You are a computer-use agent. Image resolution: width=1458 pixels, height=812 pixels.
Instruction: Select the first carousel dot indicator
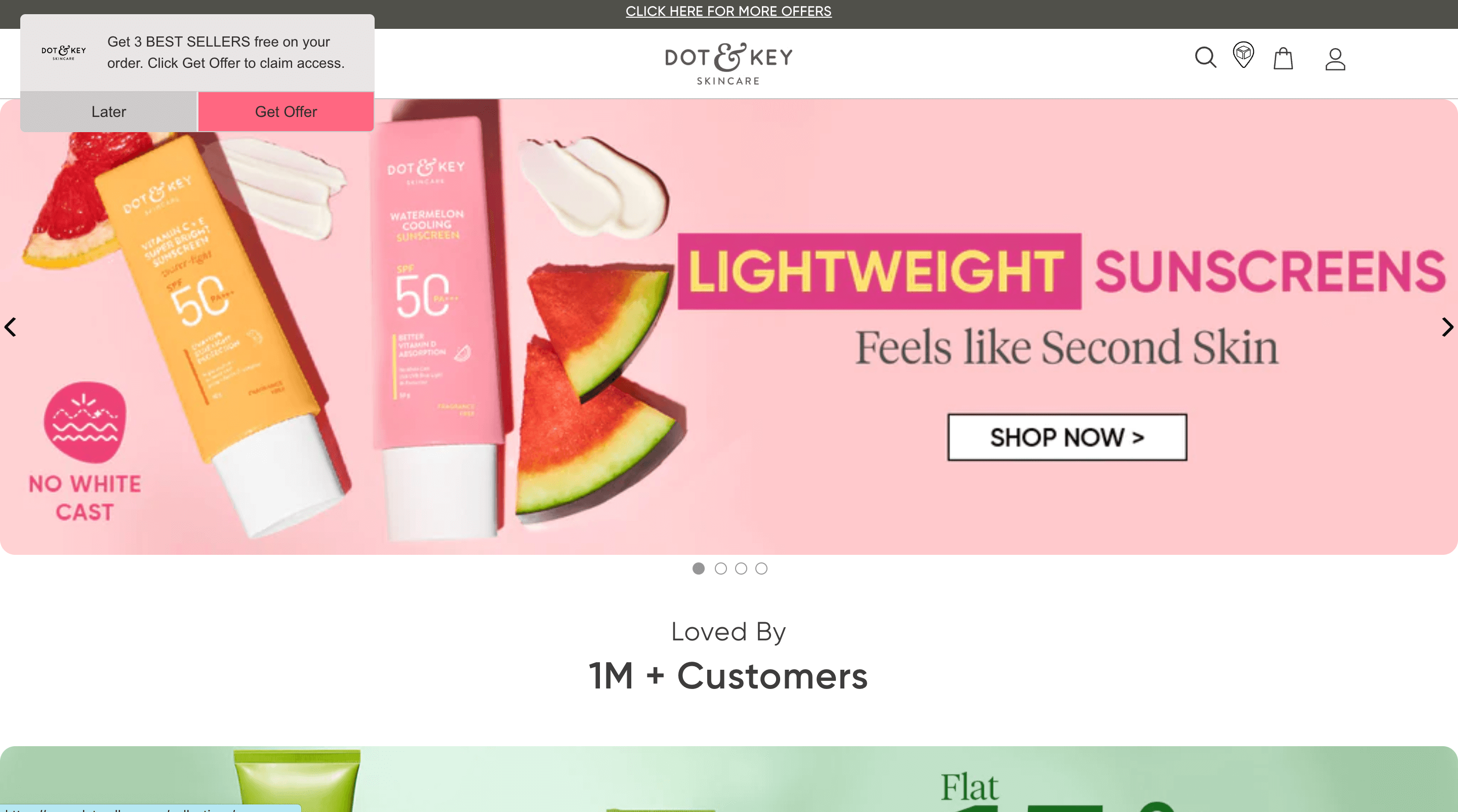(699, 569)
